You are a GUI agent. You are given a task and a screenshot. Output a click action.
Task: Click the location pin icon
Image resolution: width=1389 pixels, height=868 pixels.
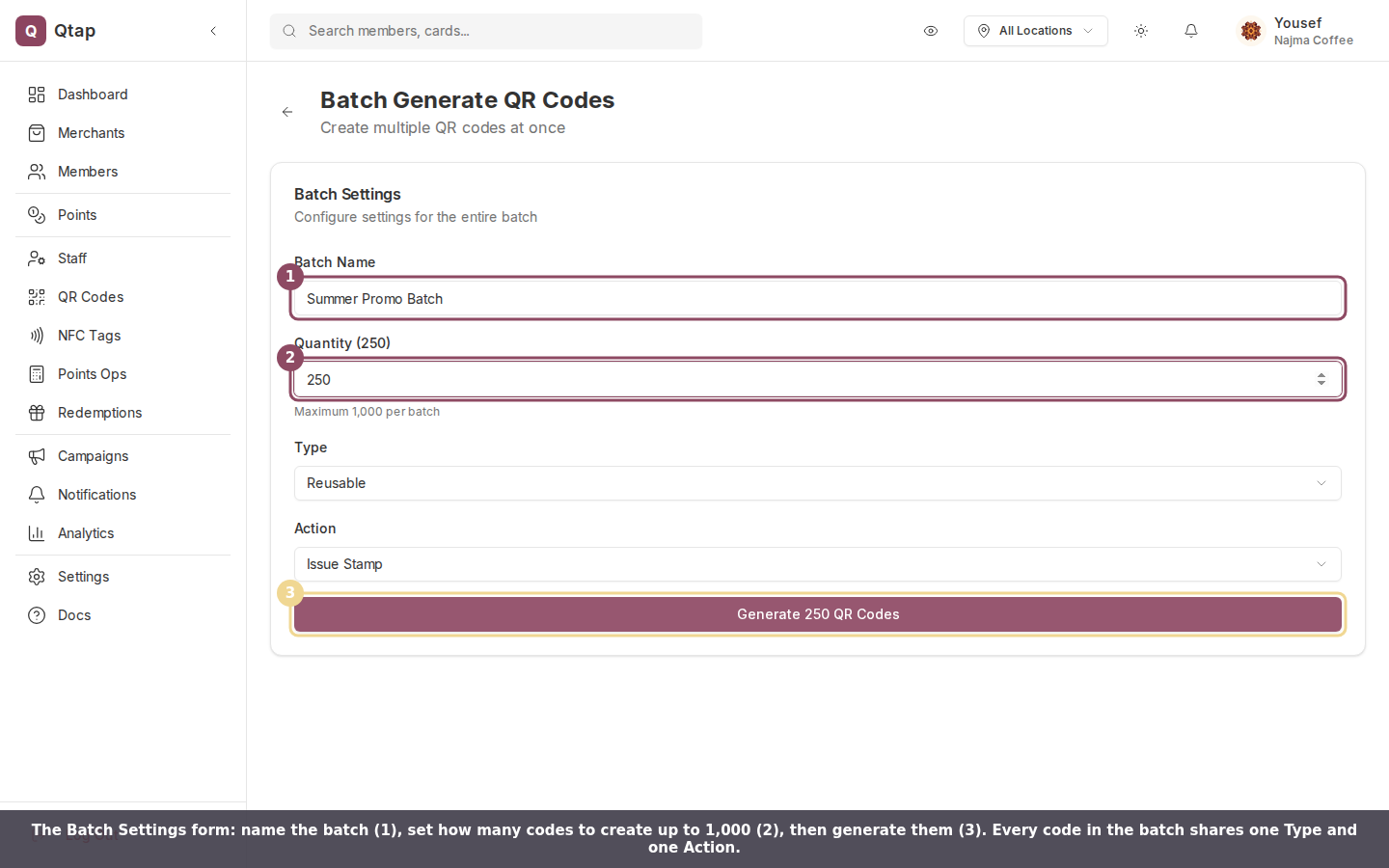[x=984, y=31]
